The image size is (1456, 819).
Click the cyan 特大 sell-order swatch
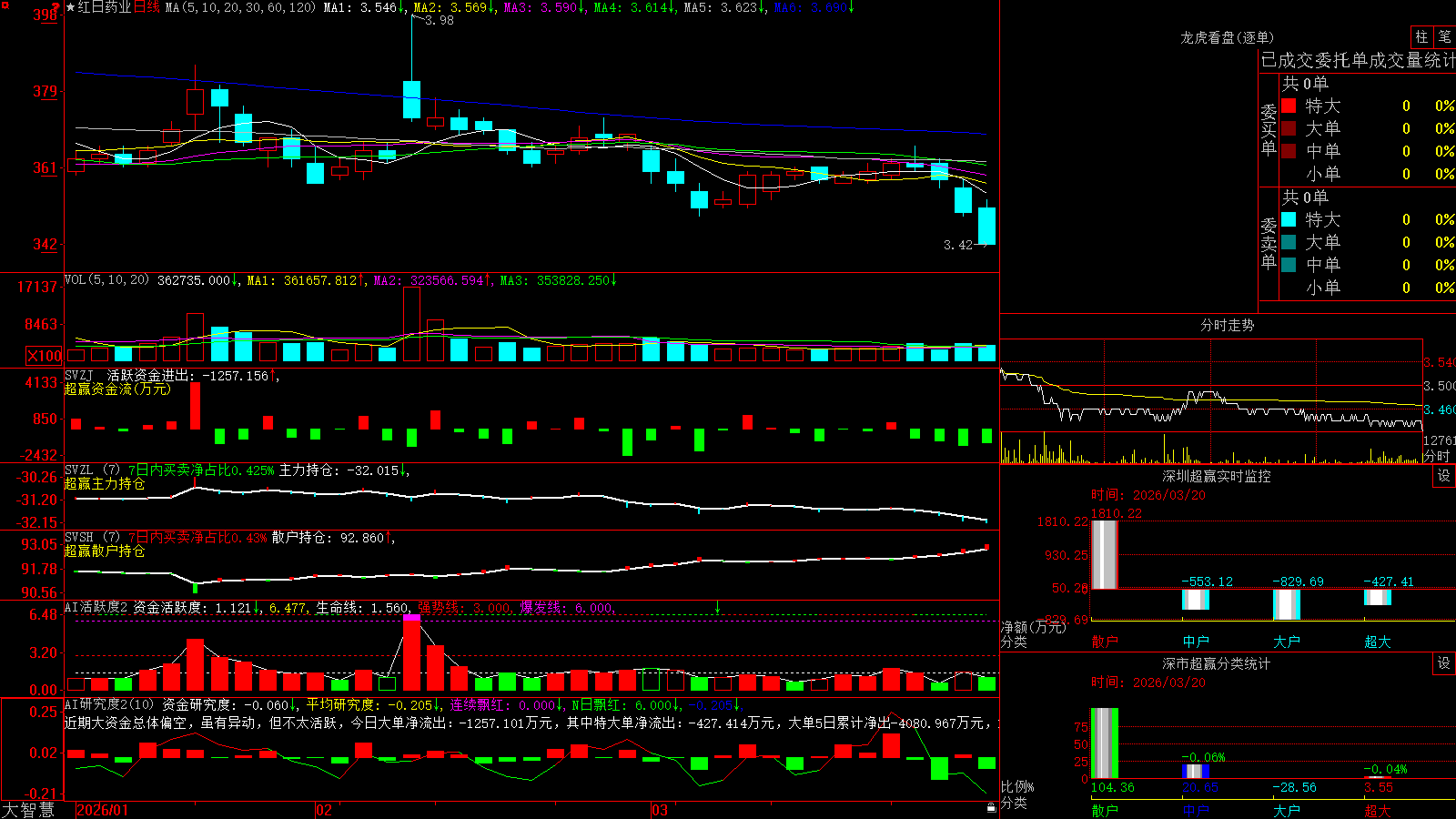1289,219
